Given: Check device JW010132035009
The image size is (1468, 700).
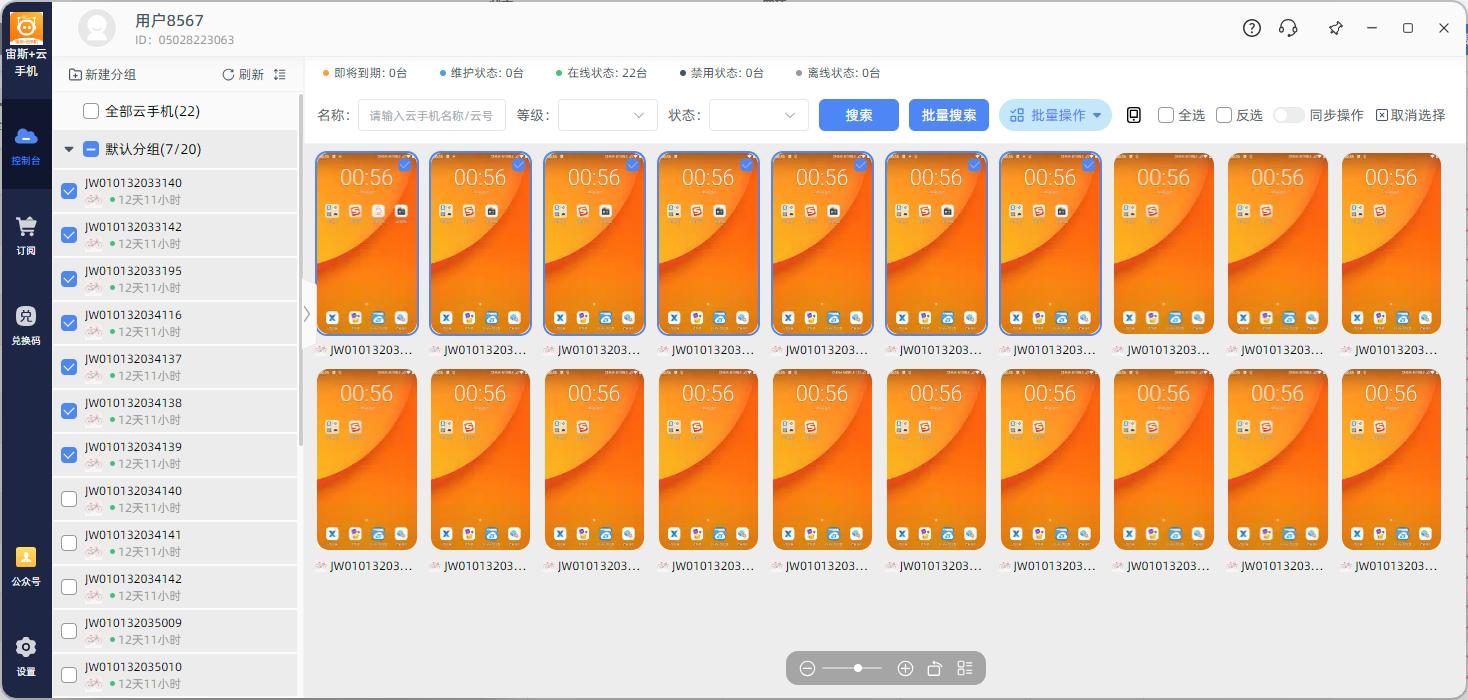Looking at the screenshot, I should coord(69,631).
